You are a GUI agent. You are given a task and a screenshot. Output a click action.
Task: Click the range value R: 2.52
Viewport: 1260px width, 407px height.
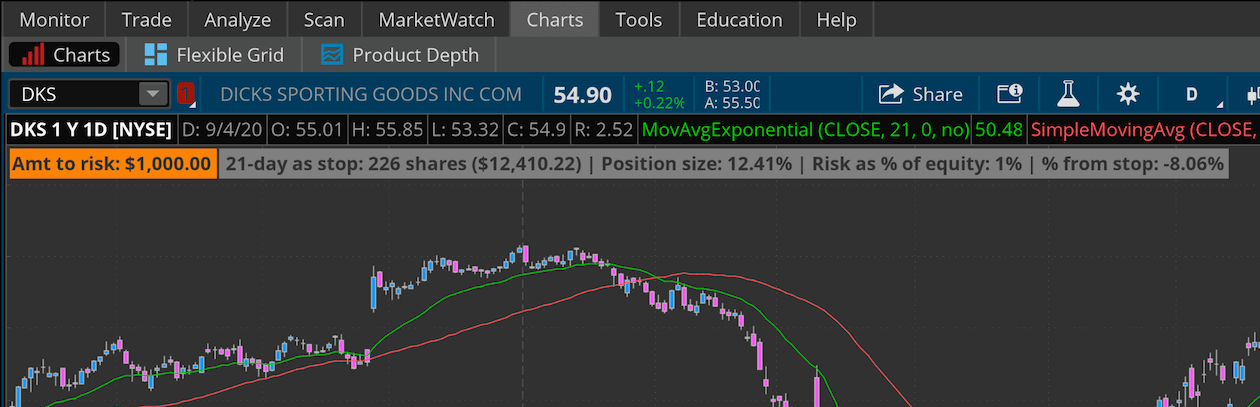[606, 129]
